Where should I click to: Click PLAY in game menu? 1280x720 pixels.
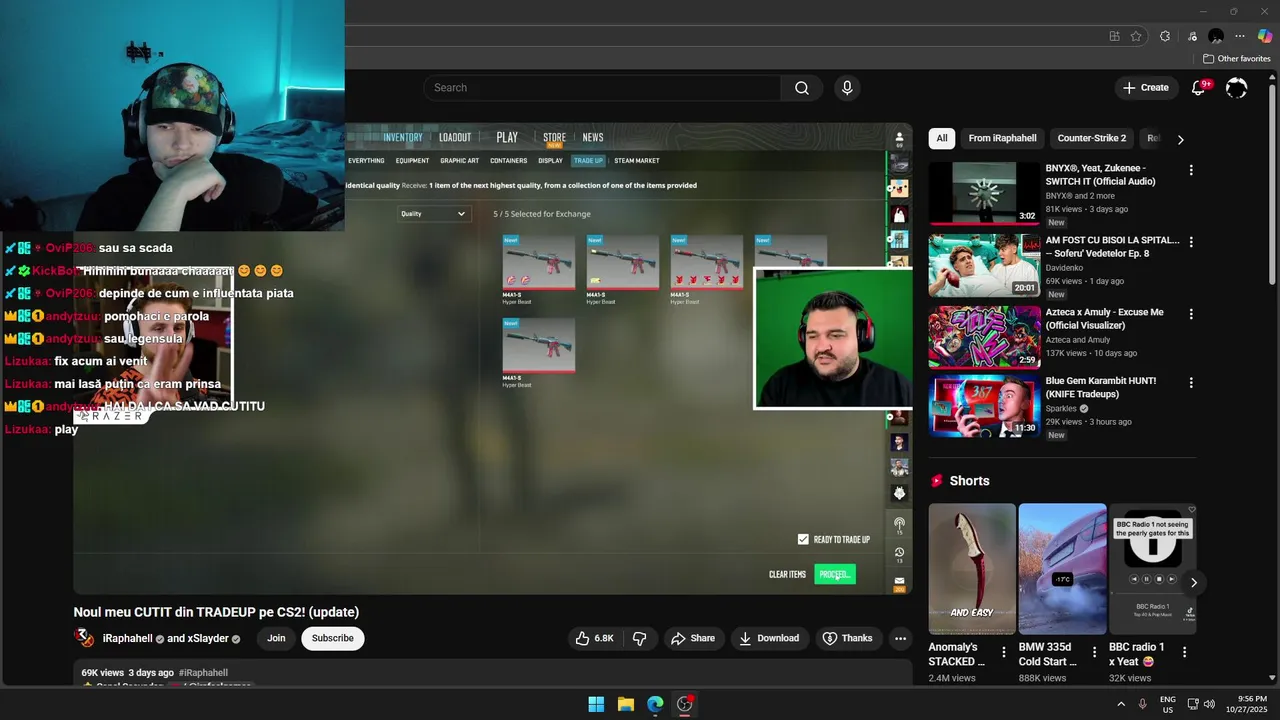pyautogui.click(x=507, y=137)
